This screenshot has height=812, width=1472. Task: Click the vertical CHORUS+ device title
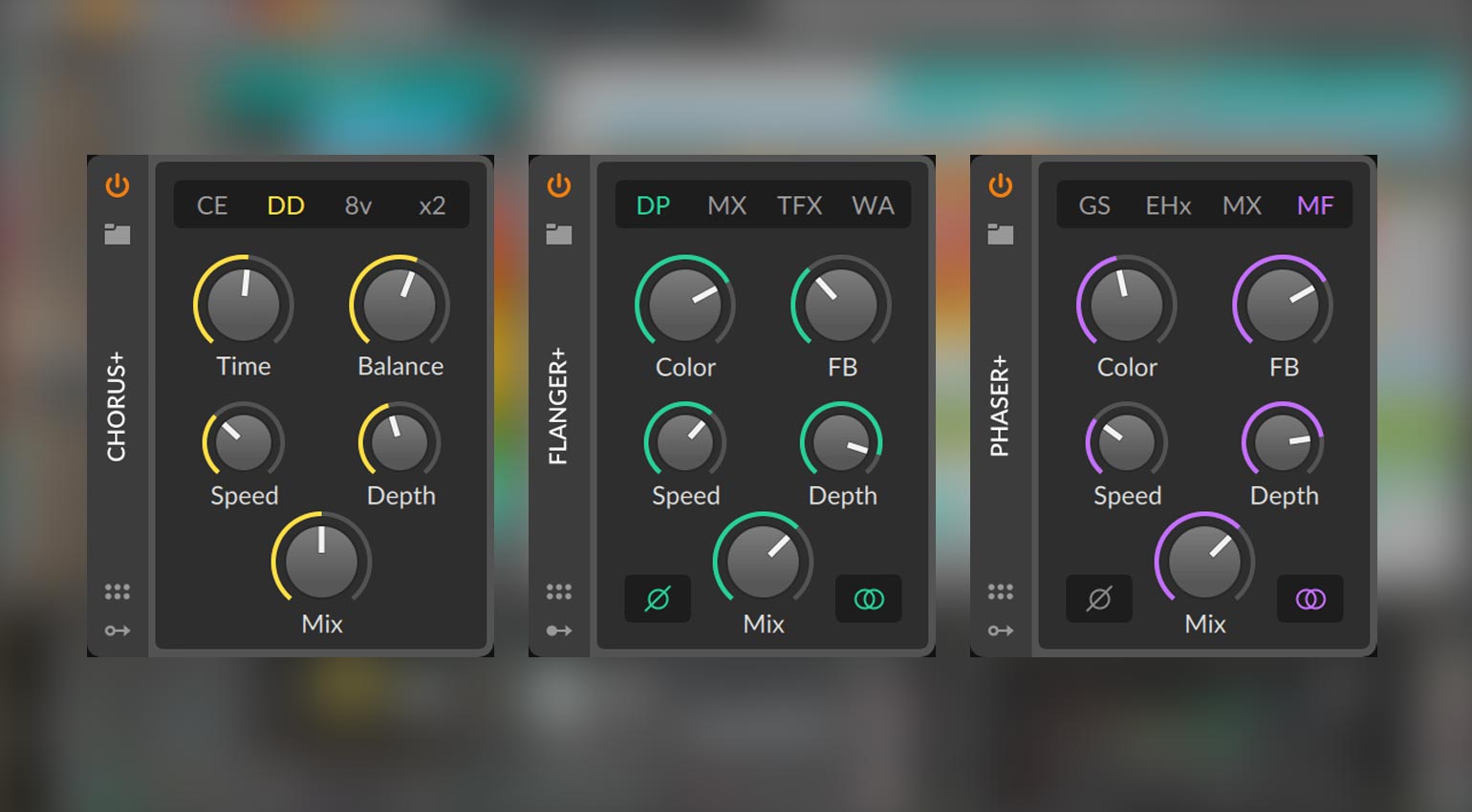pos(117,407)
